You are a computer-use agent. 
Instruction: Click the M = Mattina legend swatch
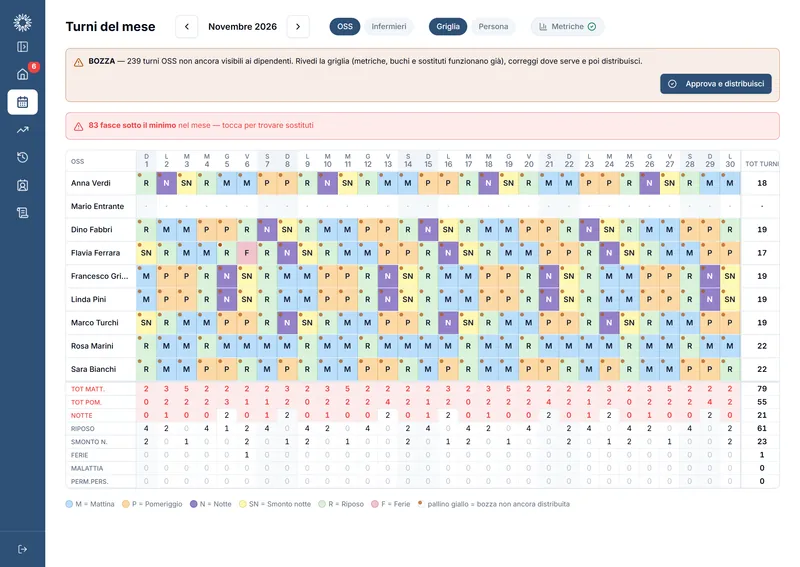click(x=69, y=504)
